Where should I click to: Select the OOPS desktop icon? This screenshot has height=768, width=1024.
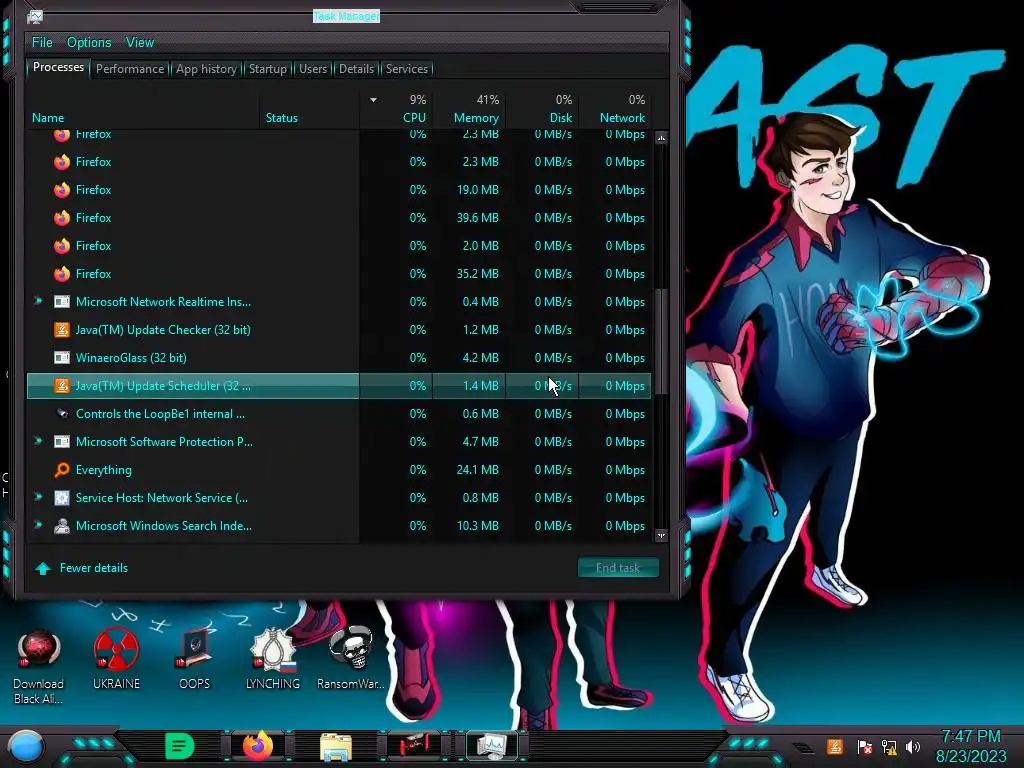(x=195, y=658)
